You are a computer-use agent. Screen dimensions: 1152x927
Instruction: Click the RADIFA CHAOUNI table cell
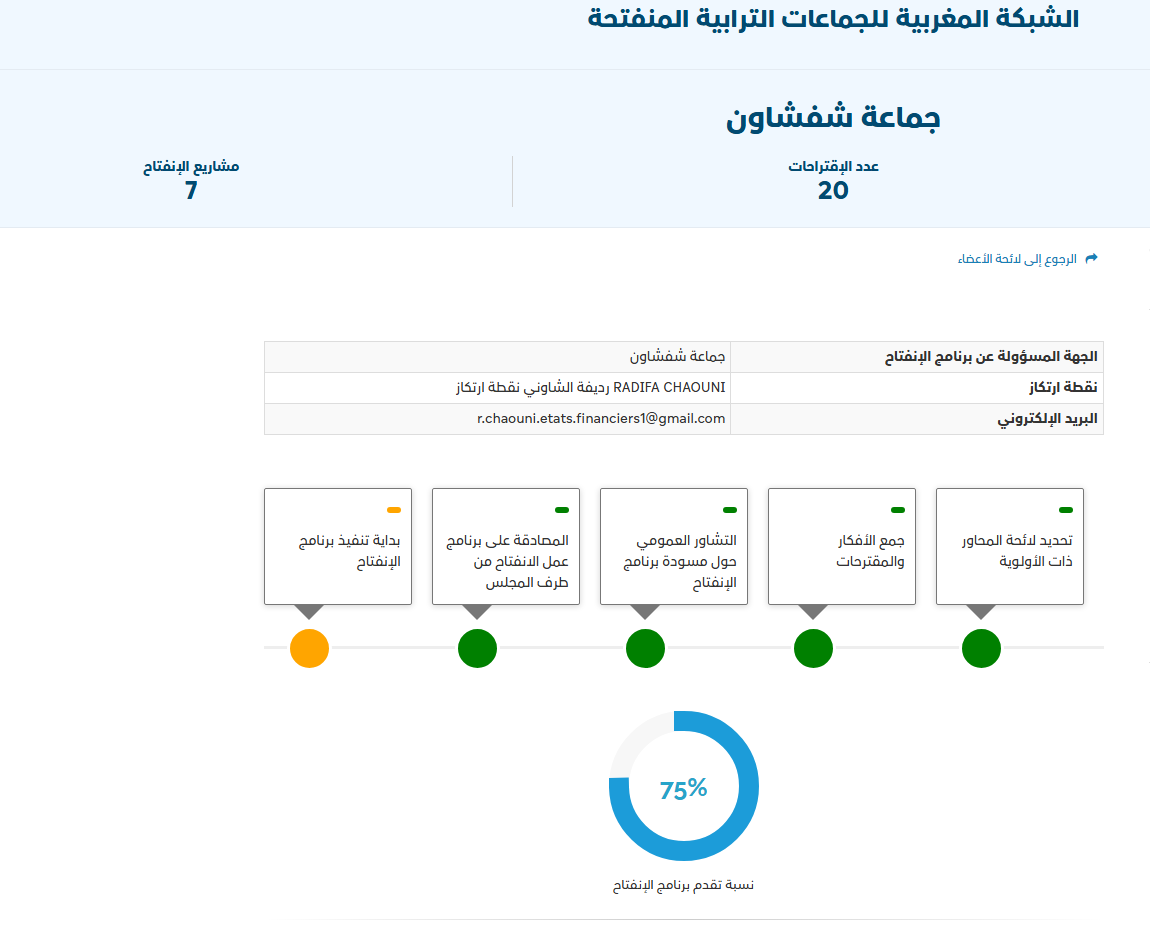pos(497,388)
